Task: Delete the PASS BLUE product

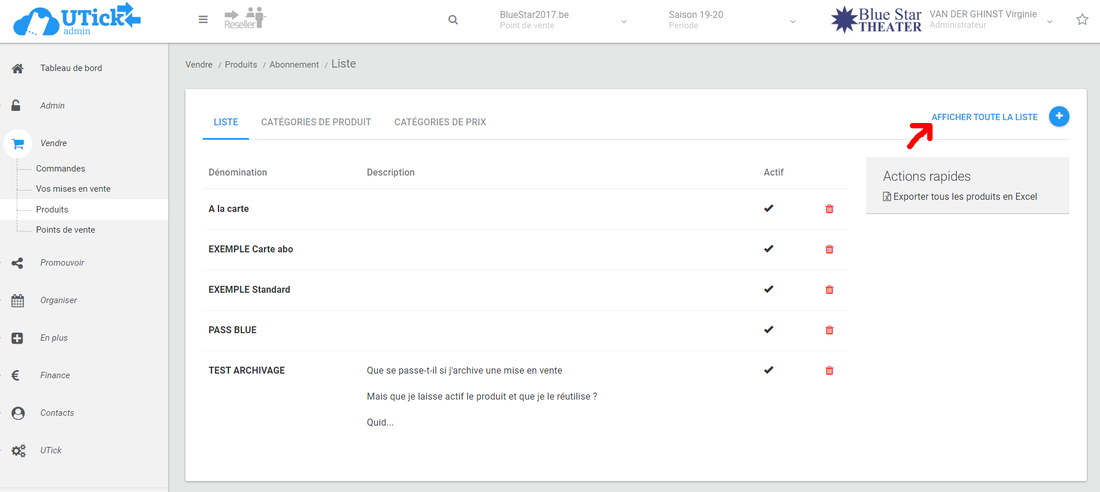Action: coord(828,330)
